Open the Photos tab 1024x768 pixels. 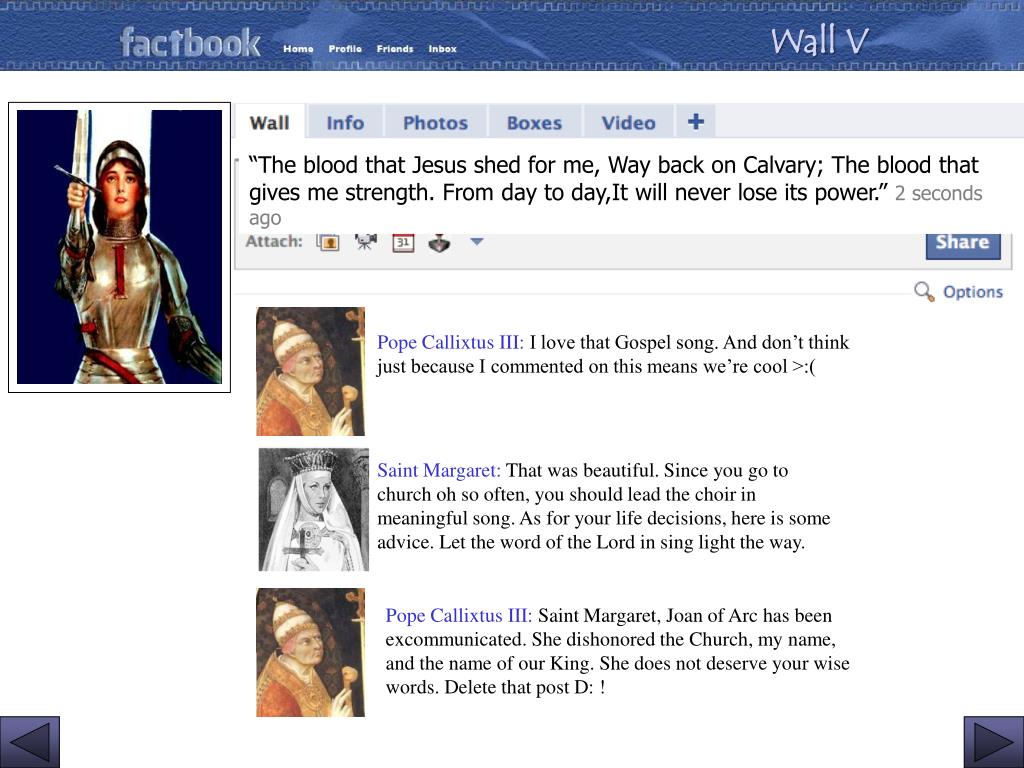(436, 122)
